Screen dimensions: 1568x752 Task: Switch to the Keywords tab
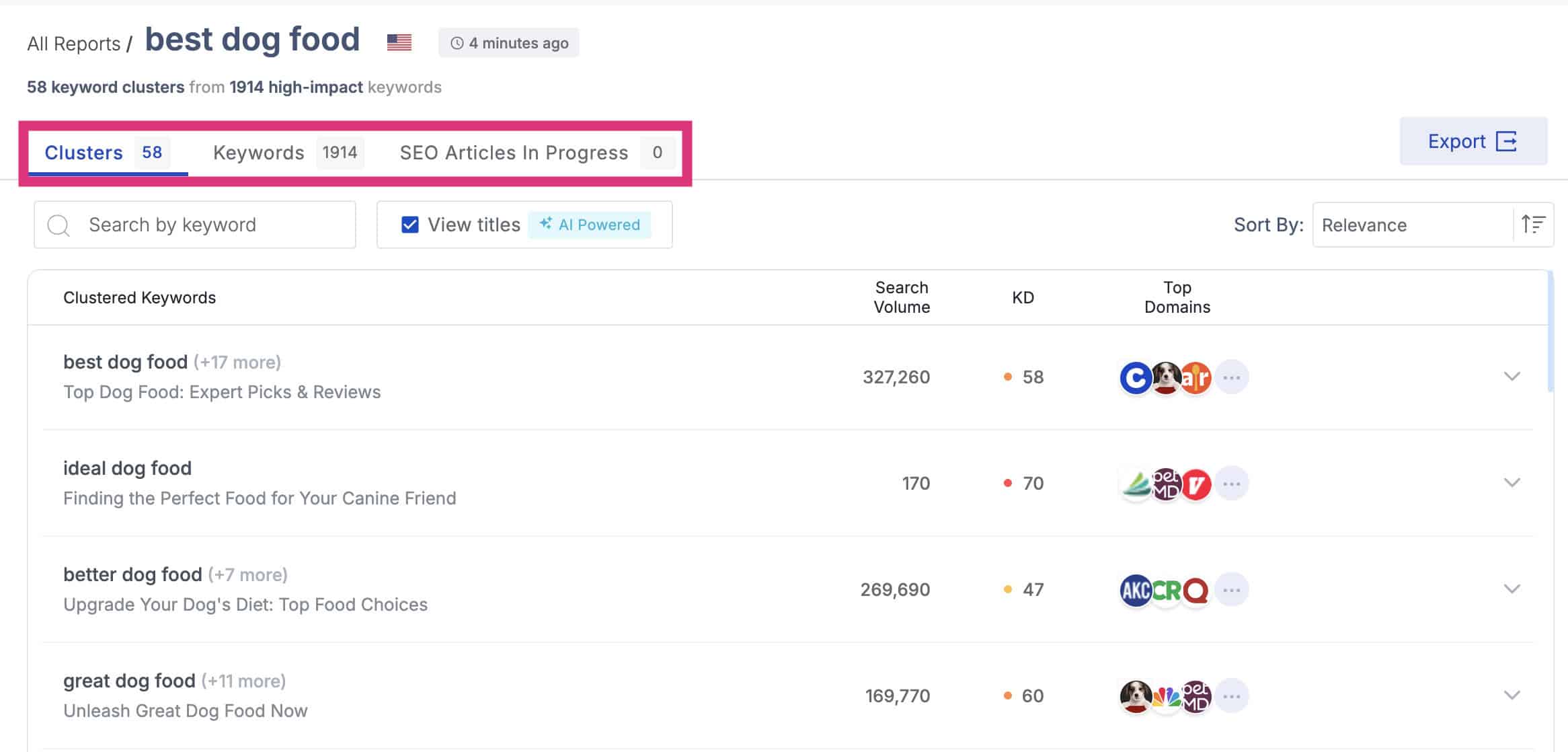click(288, 153)
